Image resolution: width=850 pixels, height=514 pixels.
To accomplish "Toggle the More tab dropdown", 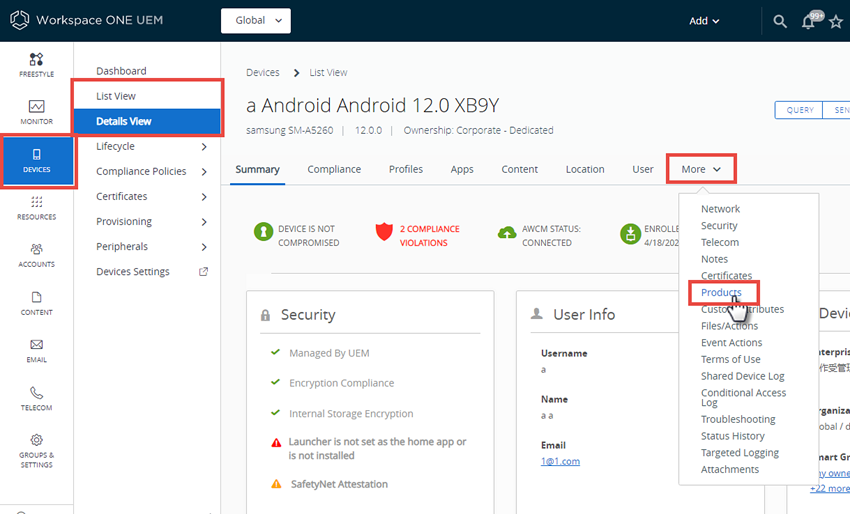I will click(701, 169).
